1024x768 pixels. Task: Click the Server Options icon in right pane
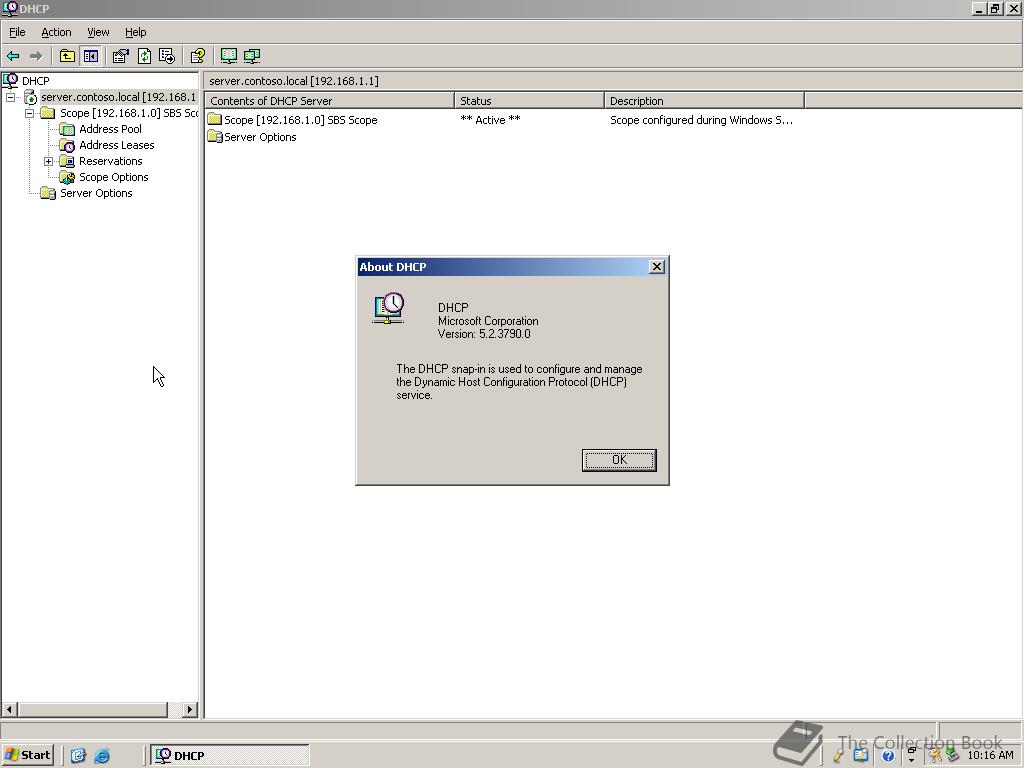tap(215, 136)
